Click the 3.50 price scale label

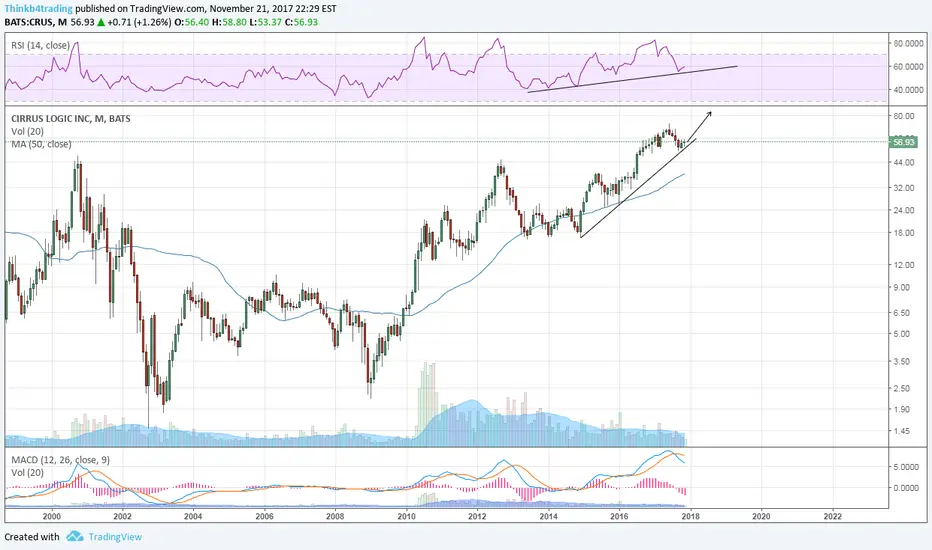[x=902, y=362]
